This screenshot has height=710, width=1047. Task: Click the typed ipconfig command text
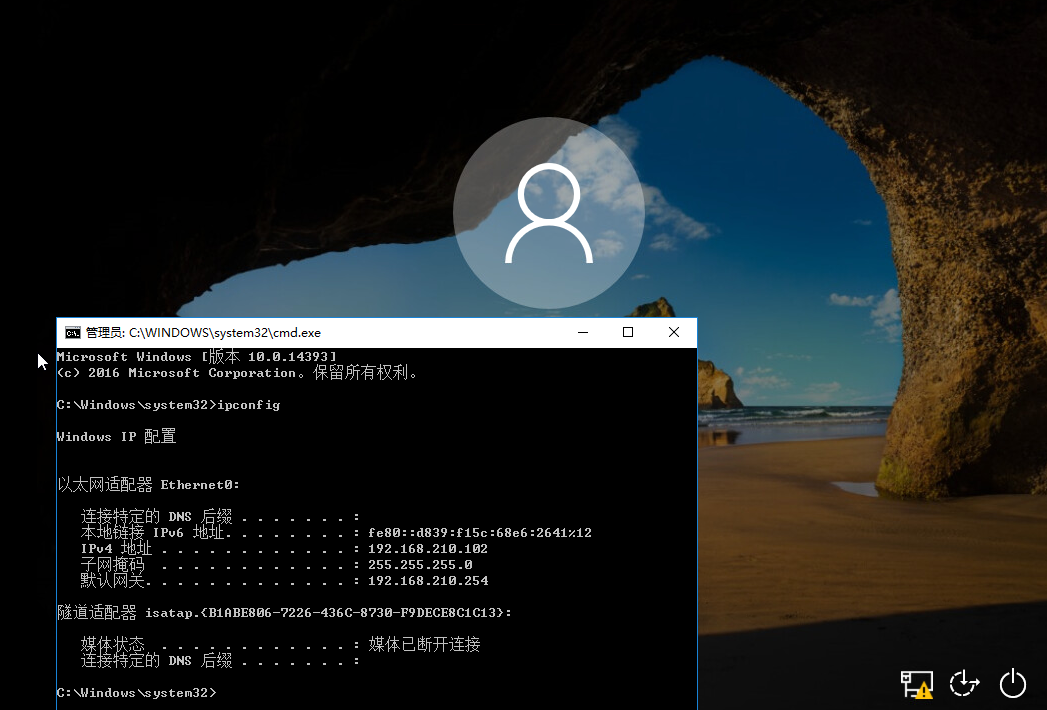point(250,405)
